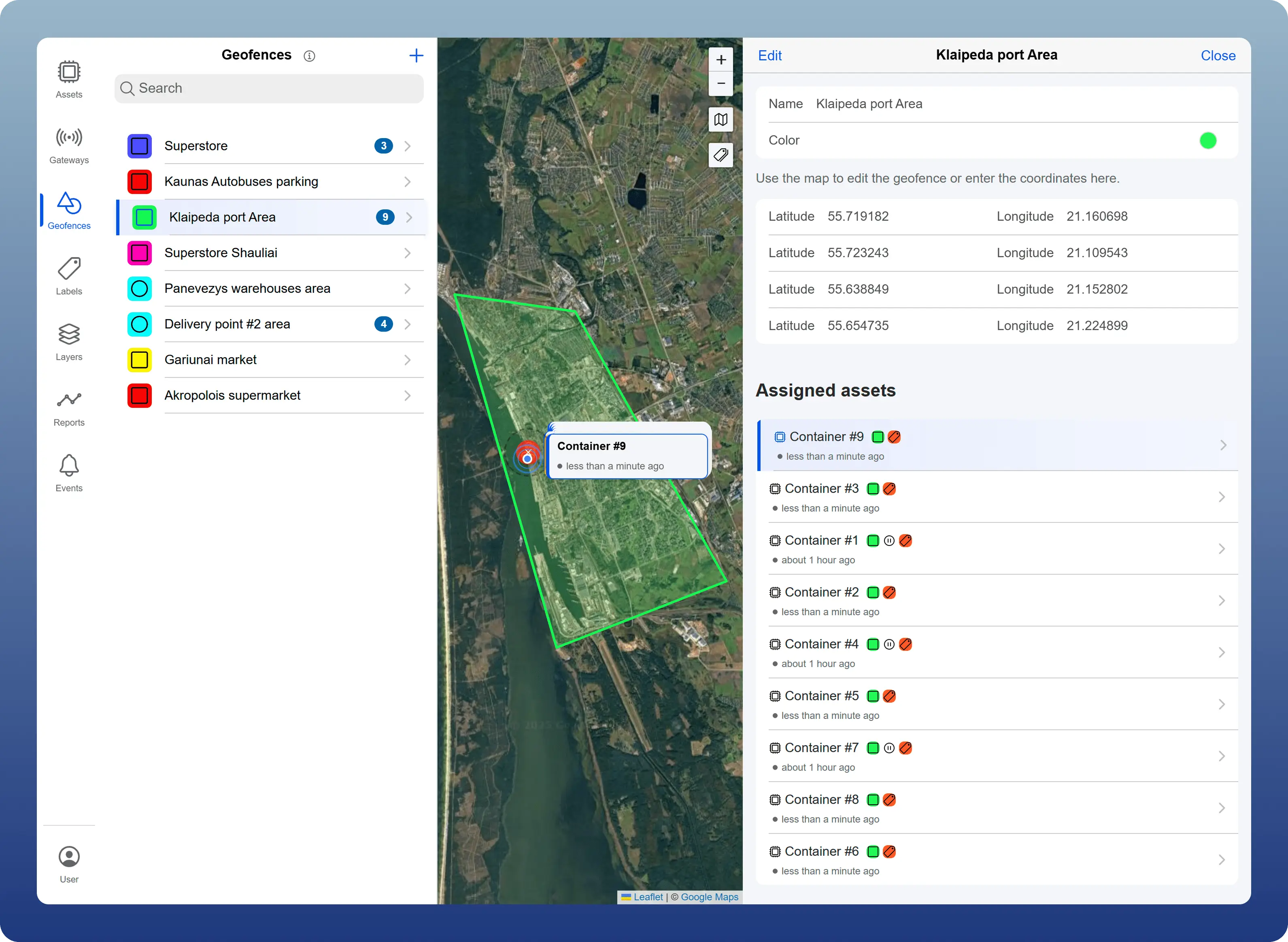1288x942 pixels.
Task: Open the Assets panel in the sidebar
Action: (68, 79)
